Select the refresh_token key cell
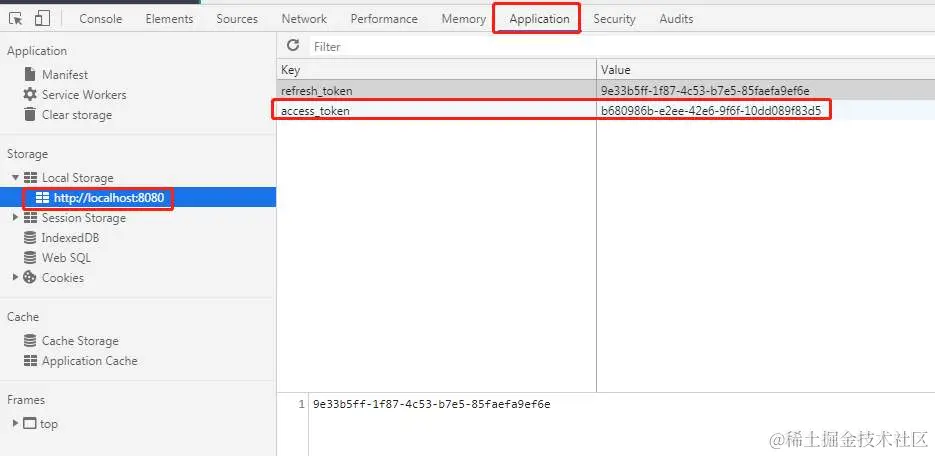The width and height of the screenshot is (935, 456). click(x=436, y=91)
